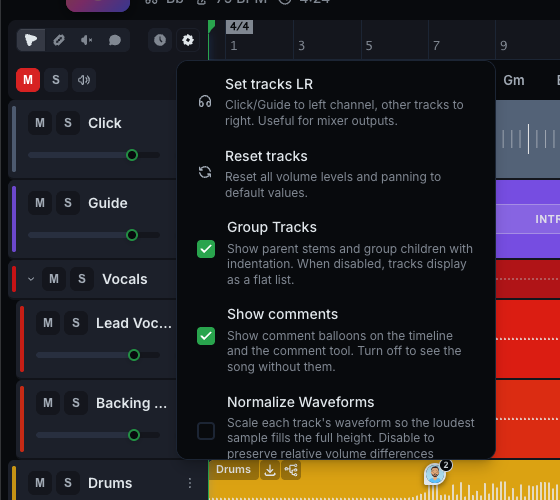Adjust the Click track volume slider
Viewport: 560px width, 500px height.
94,155
